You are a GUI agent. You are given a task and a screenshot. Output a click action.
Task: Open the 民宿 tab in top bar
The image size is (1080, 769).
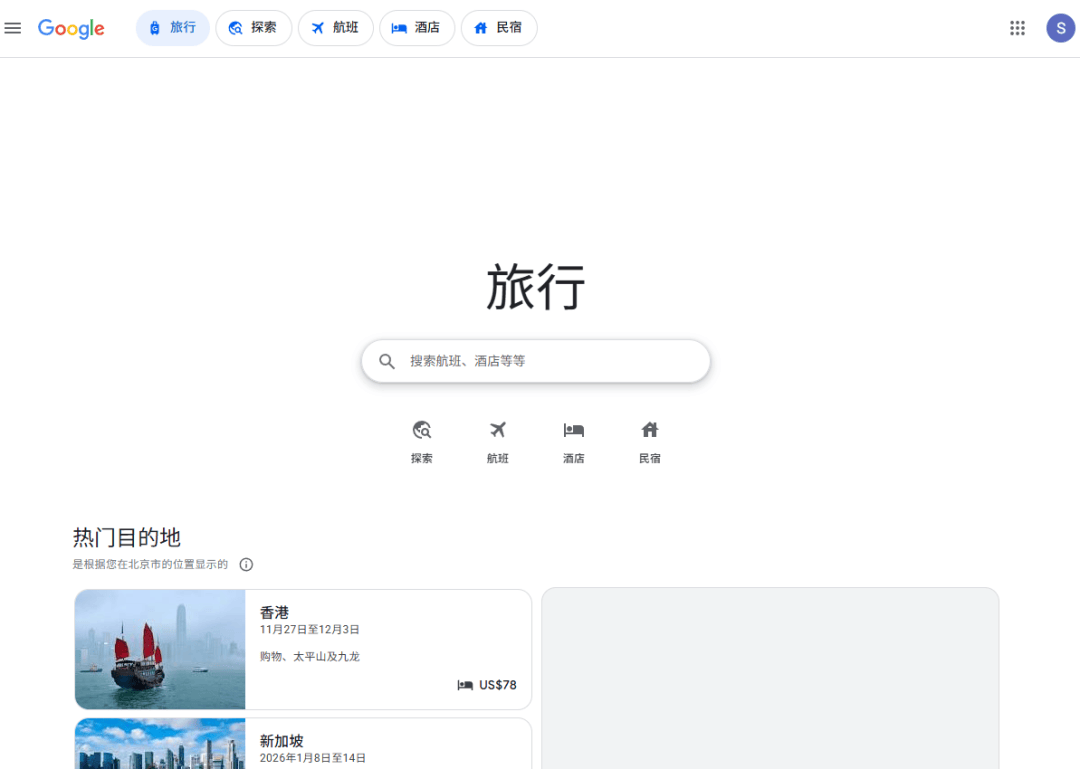(x=498, y=28)
